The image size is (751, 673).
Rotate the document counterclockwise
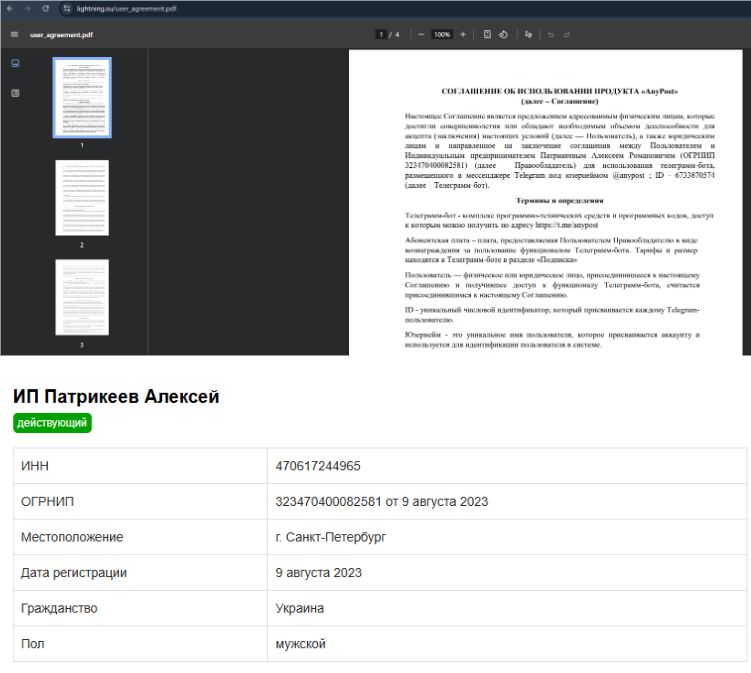pyautogui.click(x=503, y=34)
